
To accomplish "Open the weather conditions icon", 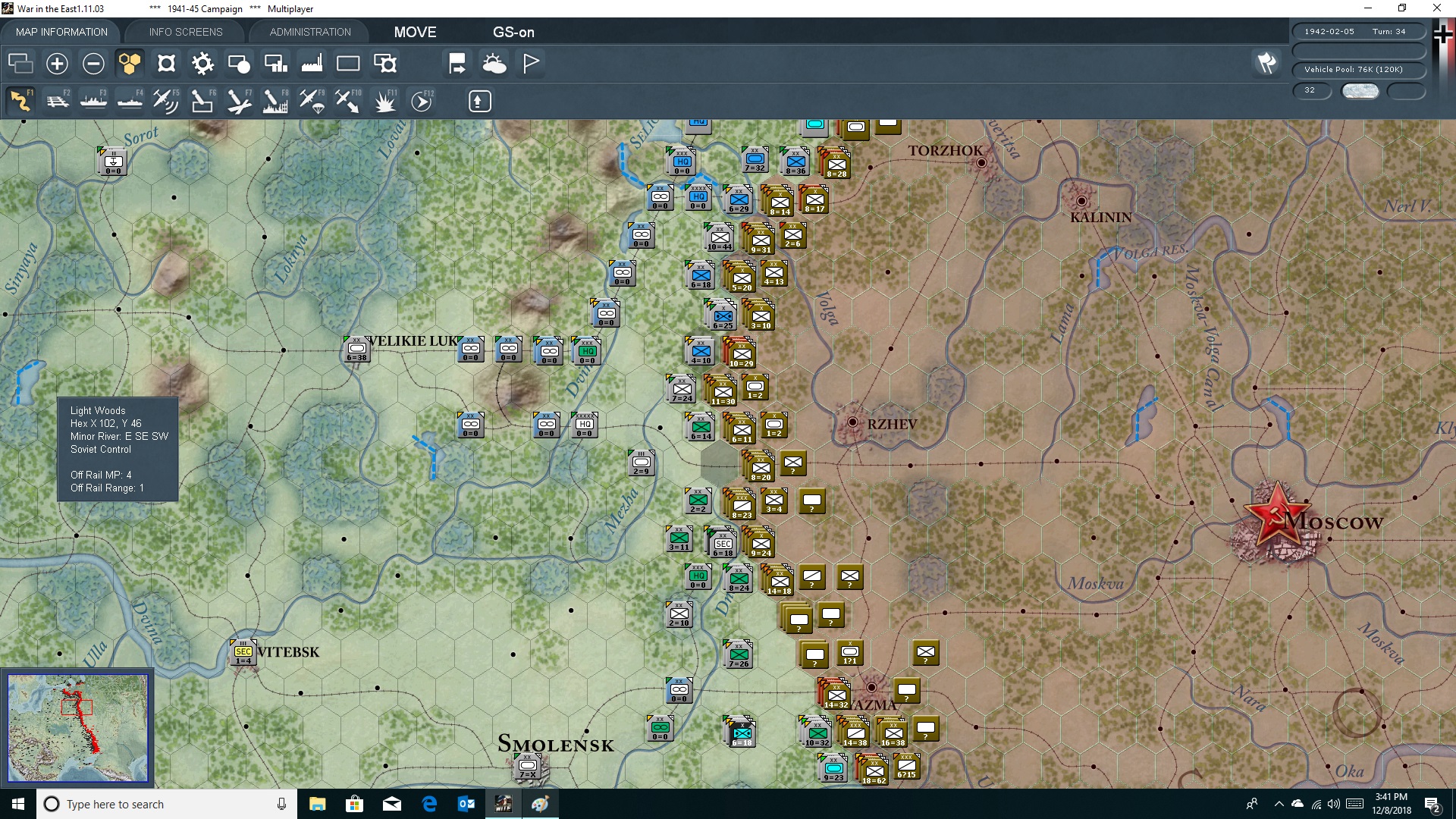I will tap(494, 64).
